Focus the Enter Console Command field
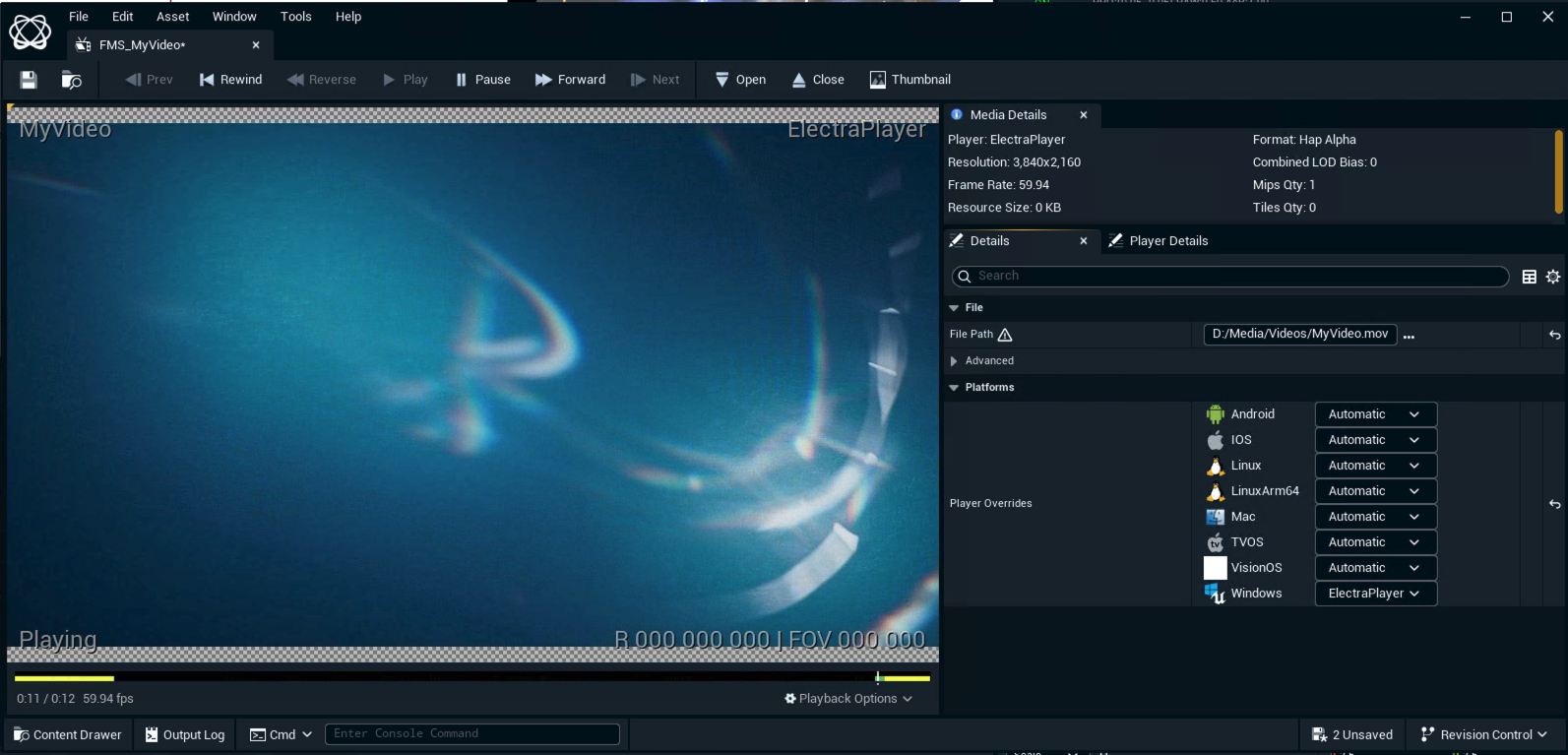This screenshot has width=1568, height=755. point(472,734)
